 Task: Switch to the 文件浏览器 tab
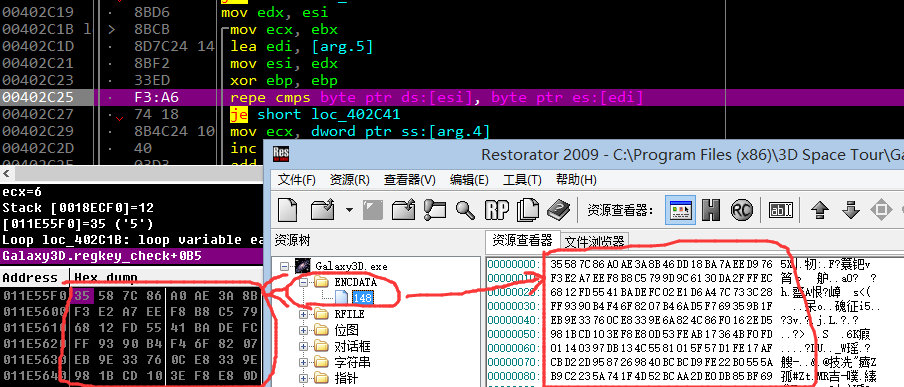pyautogui.click(x=594, y=241)
